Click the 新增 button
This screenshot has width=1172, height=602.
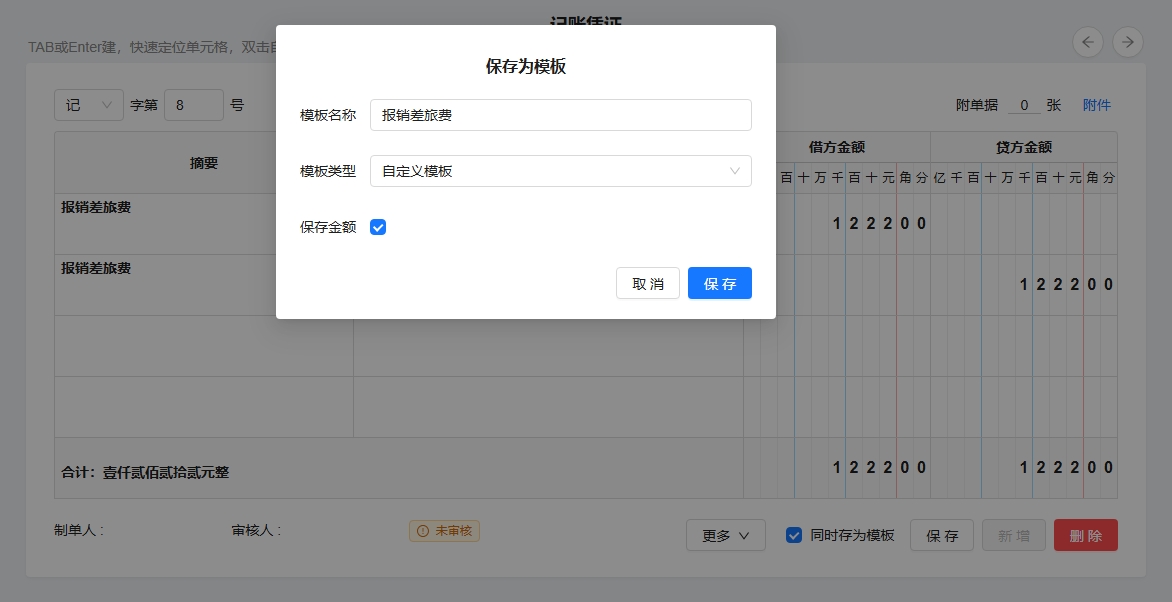point(1013,535)
